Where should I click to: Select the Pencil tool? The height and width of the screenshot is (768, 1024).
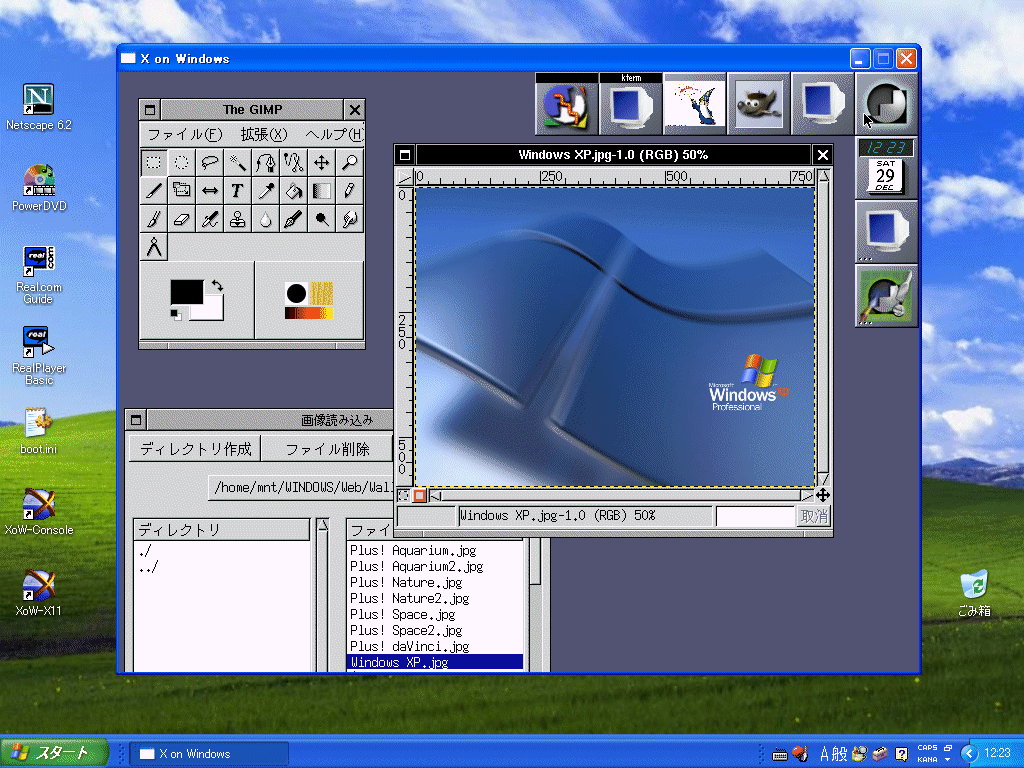click(x=350, y=190)
